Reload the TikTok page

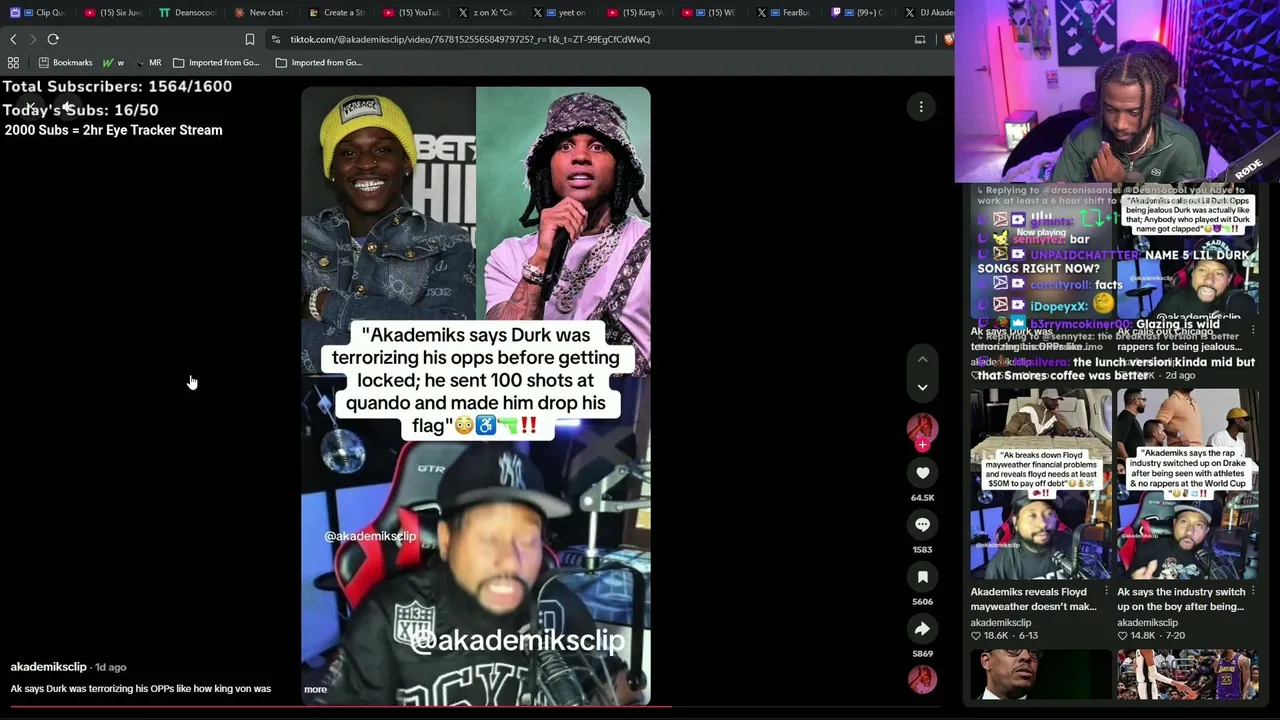coord(53,39)
